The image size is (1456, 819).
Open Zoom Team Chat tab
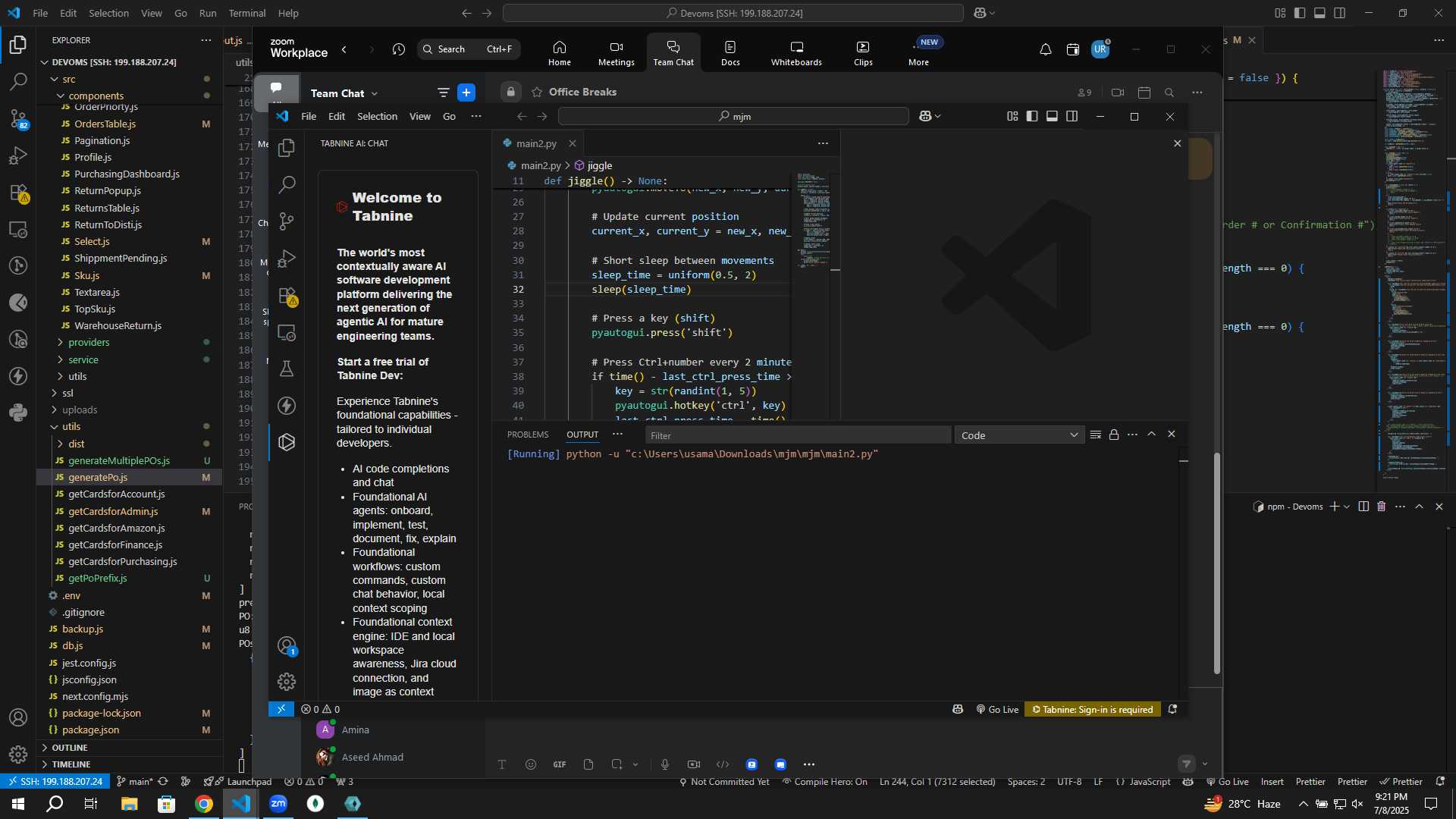click(673, 53)
